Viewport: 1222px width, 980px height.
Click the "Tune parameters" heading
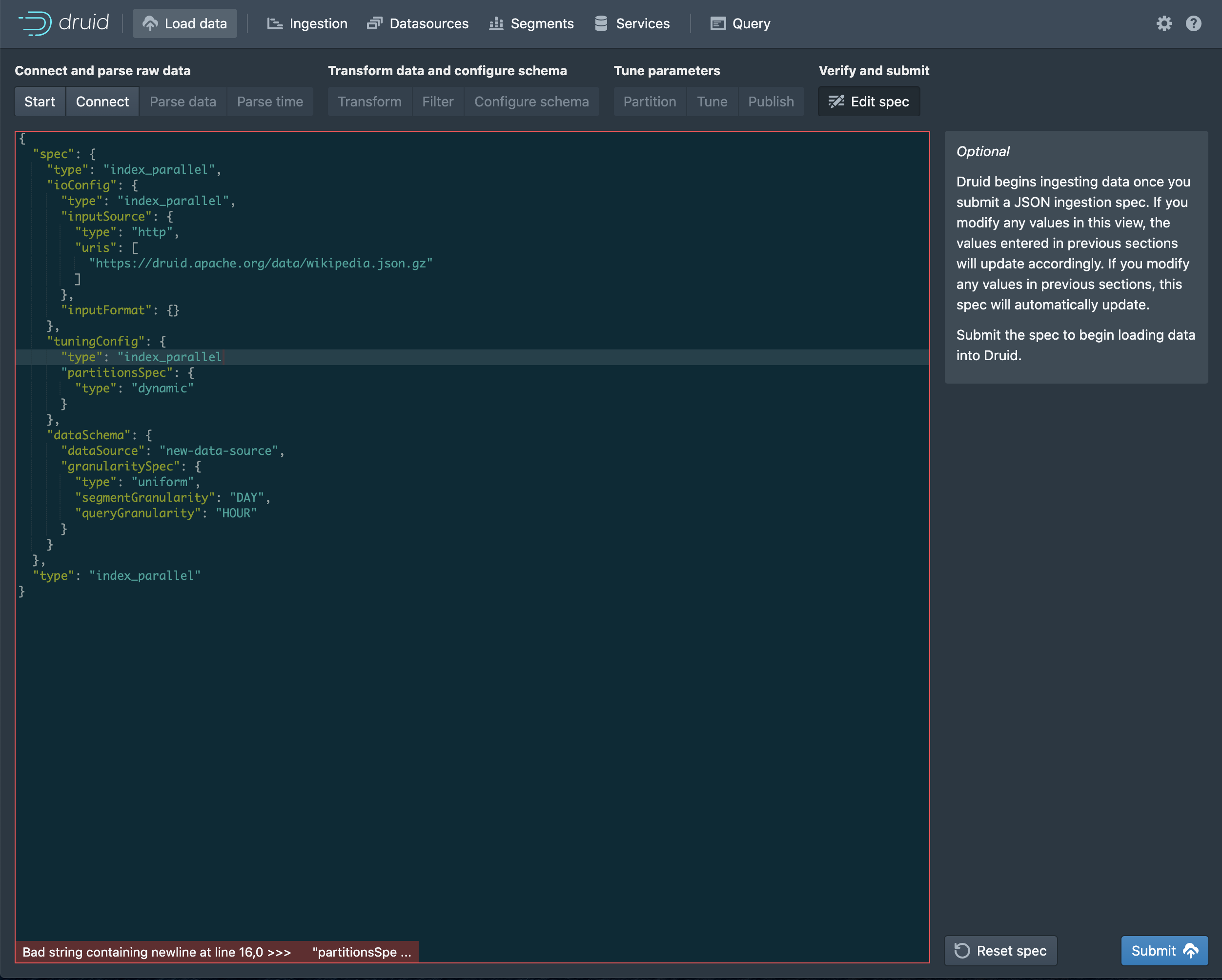tap(667, 71)
